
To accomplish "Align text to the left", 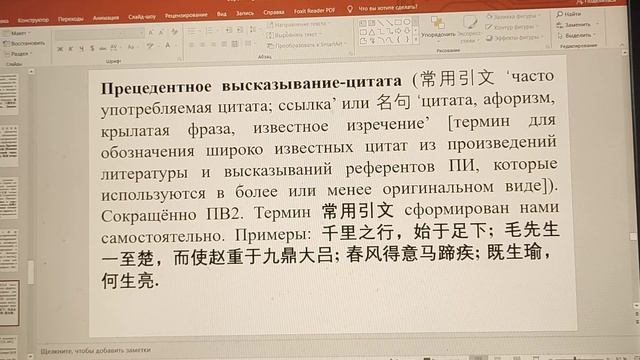I will 192,45.
